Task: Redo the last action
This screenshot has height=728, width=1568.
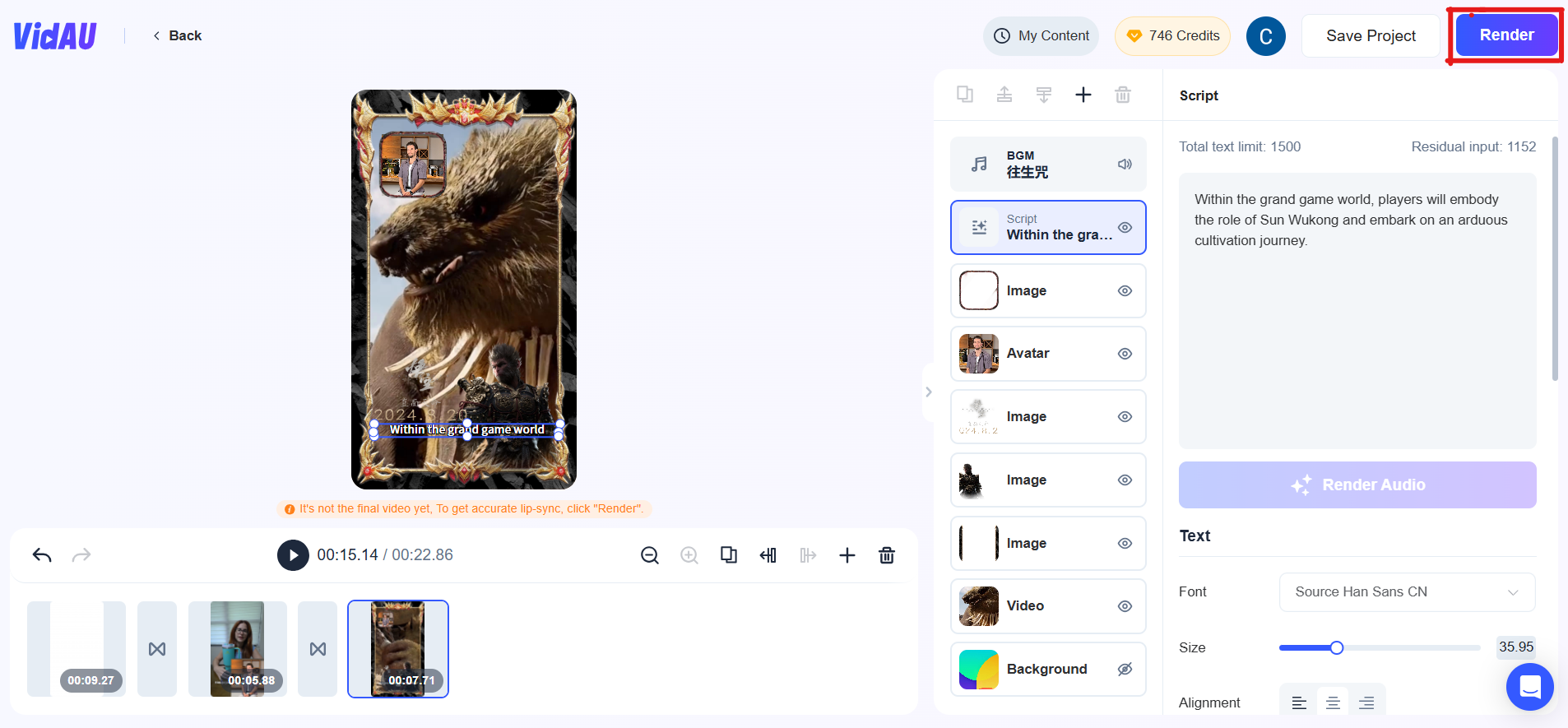Action: (81, 555)
